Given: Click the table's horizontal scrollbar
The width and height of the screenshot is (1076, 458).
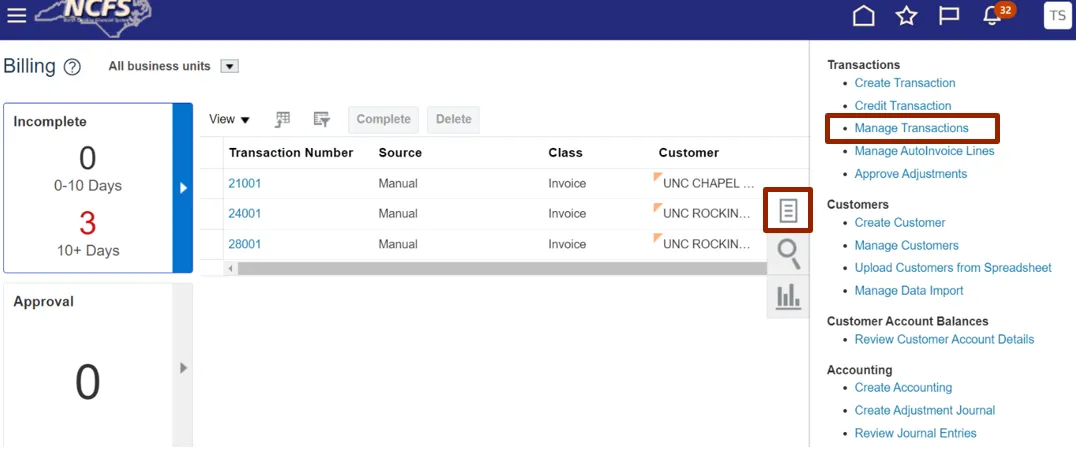Looking at the screenshot, I should click(x=500, y=269).
